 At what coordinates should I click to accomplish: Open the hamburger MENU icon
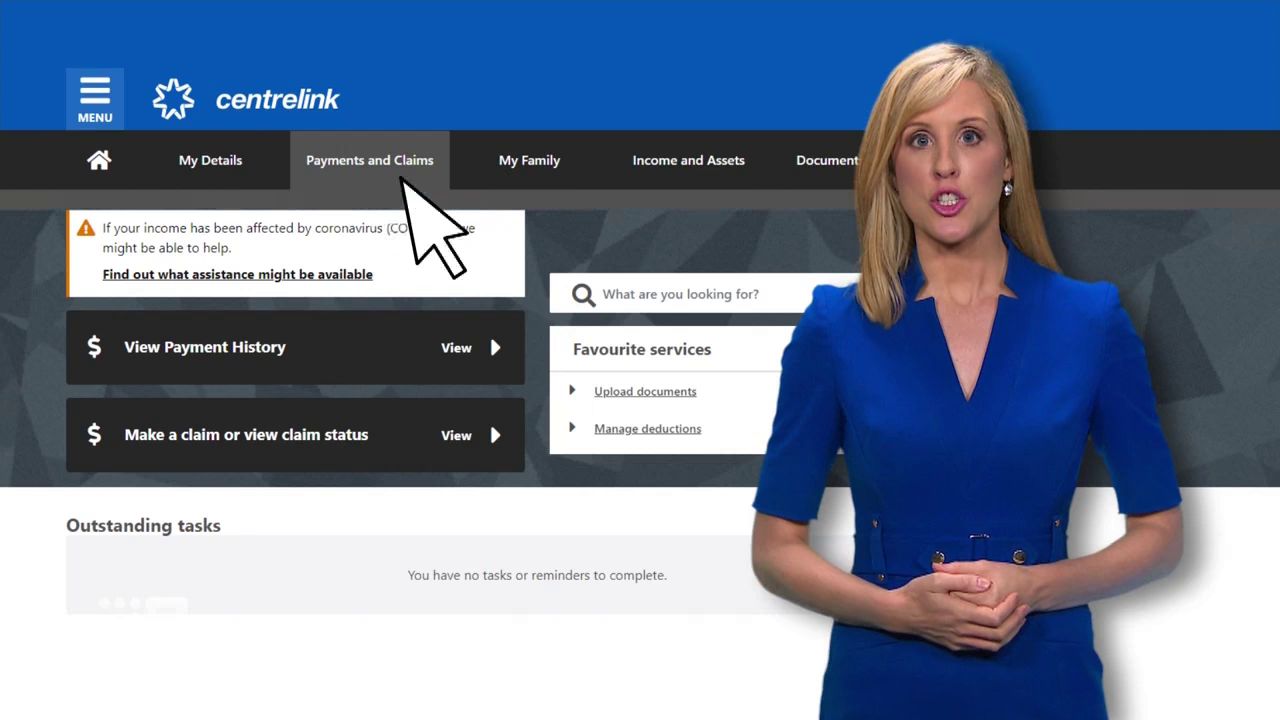coord(95,98)
